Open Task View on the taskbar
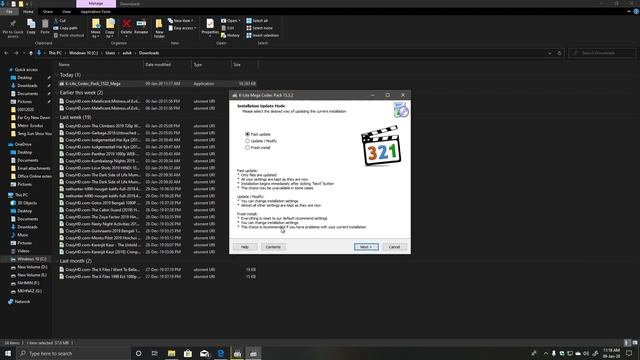Image resolution: width=640 pixels, height=360 pixels. [154, 353]
